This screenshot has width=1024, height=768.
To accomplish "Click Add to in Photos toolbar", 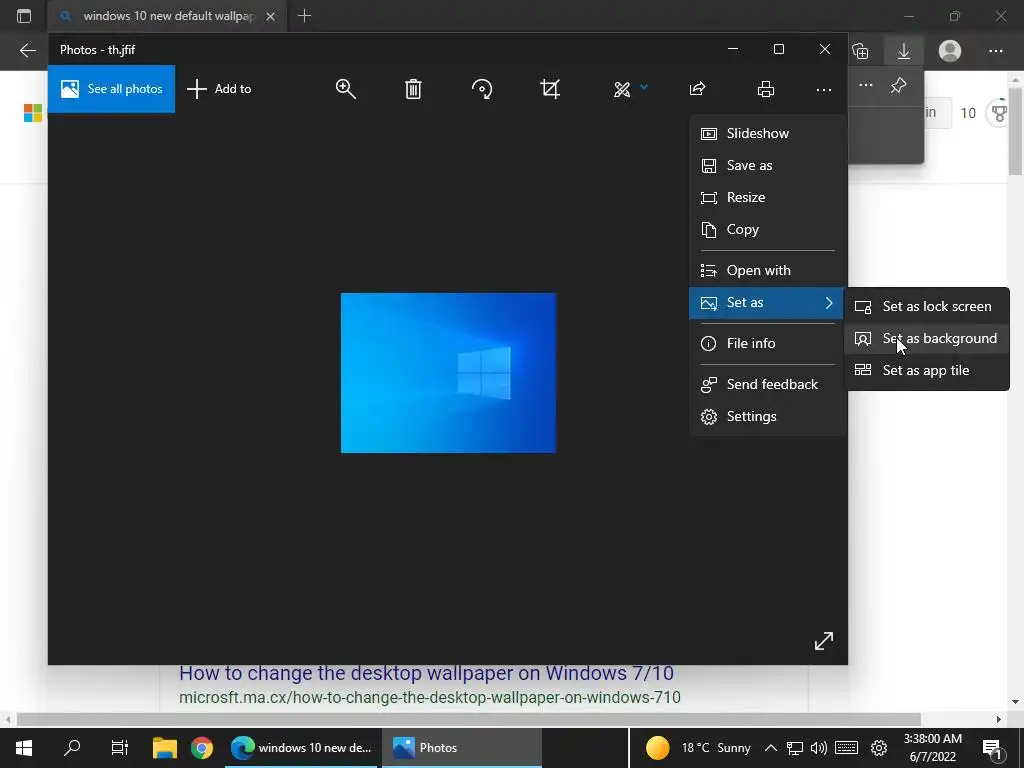I will click(219, 89).
